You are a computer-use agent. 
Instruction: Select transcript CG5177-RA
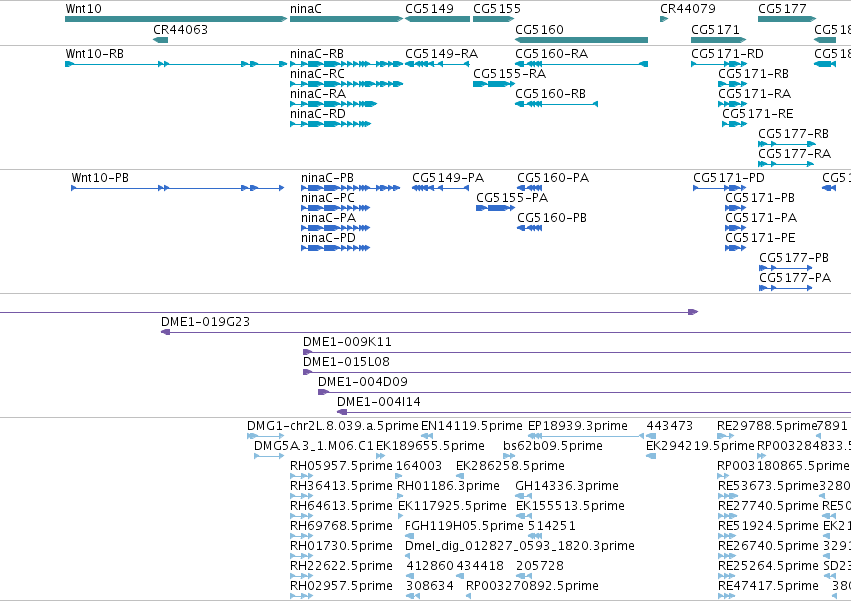785,164
